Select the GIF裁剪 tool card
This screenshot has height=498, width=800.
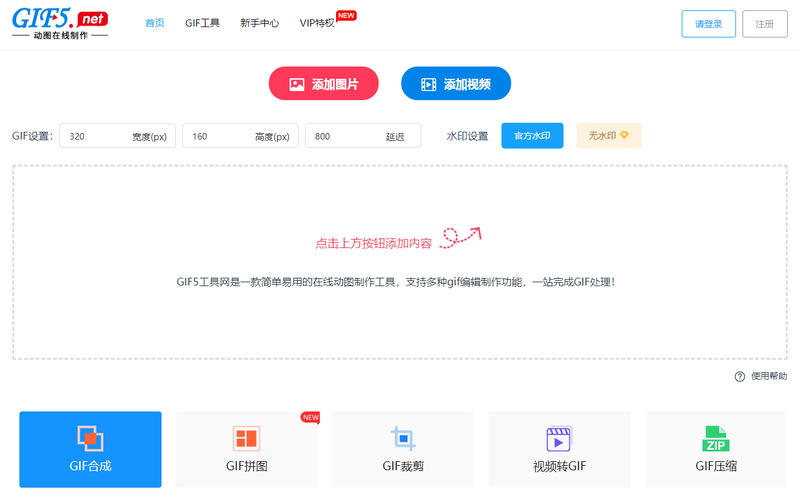click(x=403, y=450)
